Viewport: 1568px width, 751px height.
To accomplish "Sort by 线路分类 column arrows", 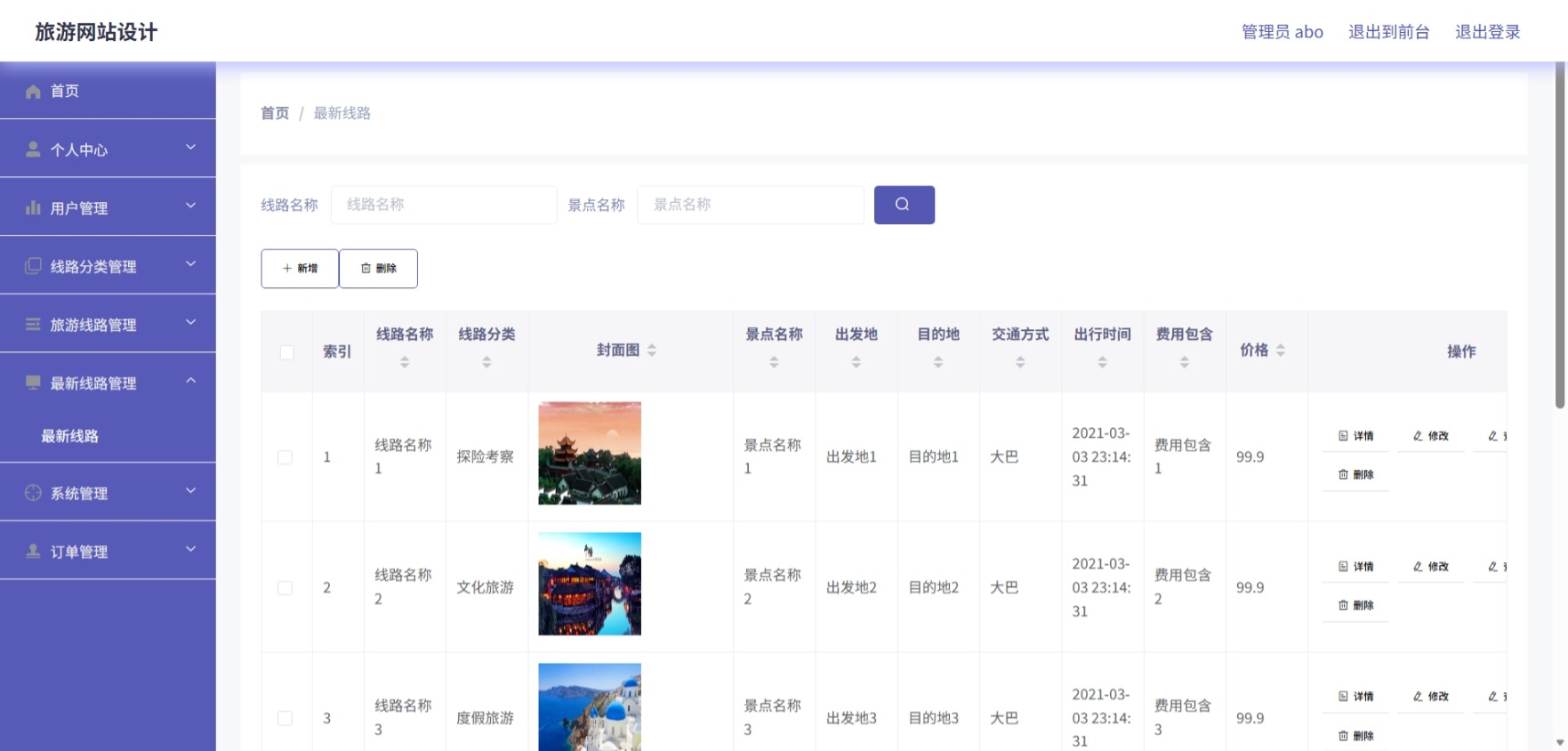I will coord(486,362).
